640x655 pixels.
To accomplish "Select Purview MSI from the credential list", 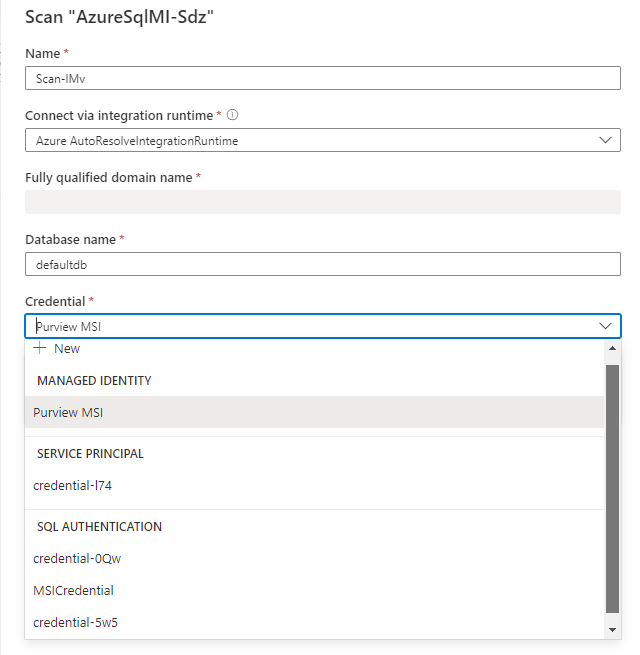I will 68,412.
